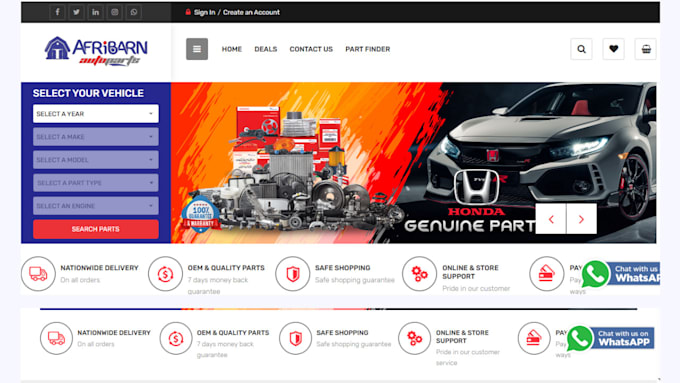Click upper OEM & Quality Parts dollar icon
The width and height of the screenshot is (680, 383).
pos(165,274)
